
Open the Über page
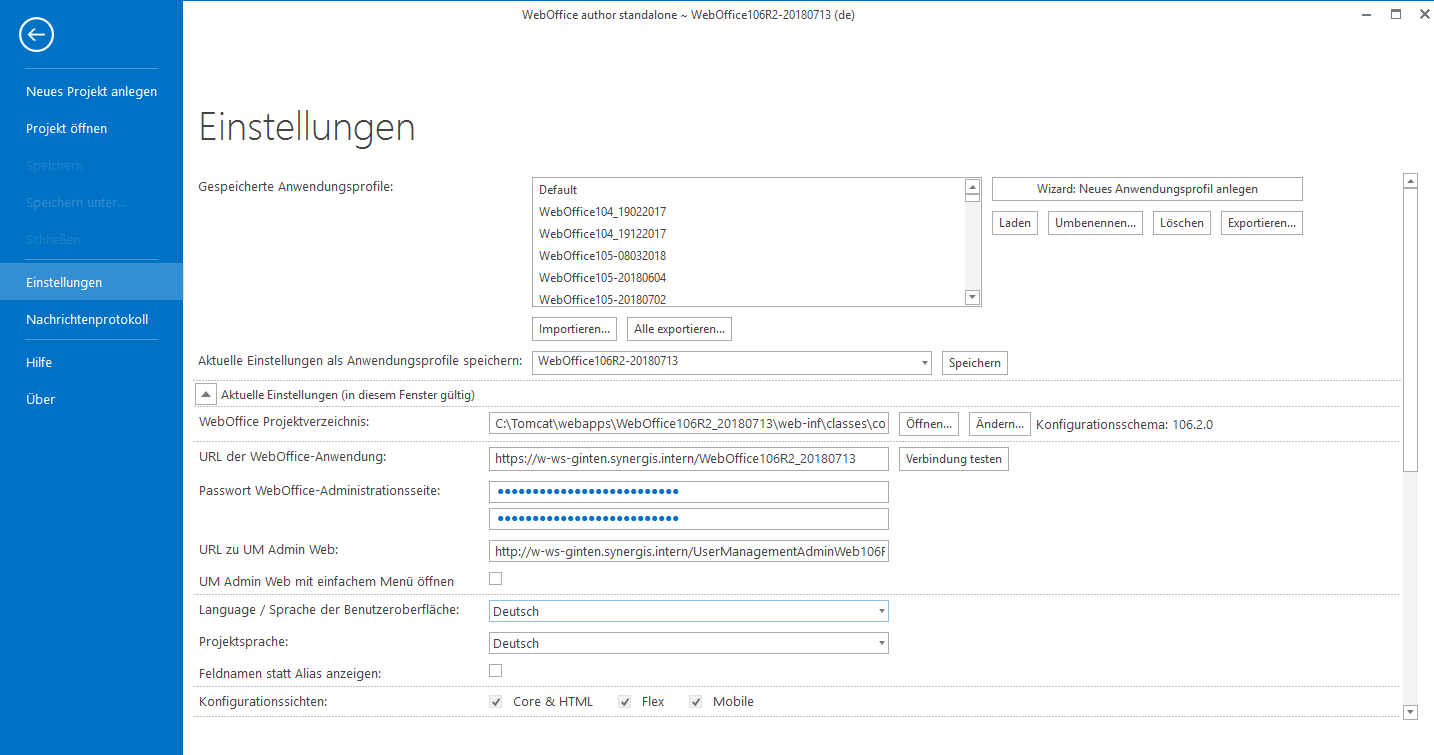pos(40,398)
